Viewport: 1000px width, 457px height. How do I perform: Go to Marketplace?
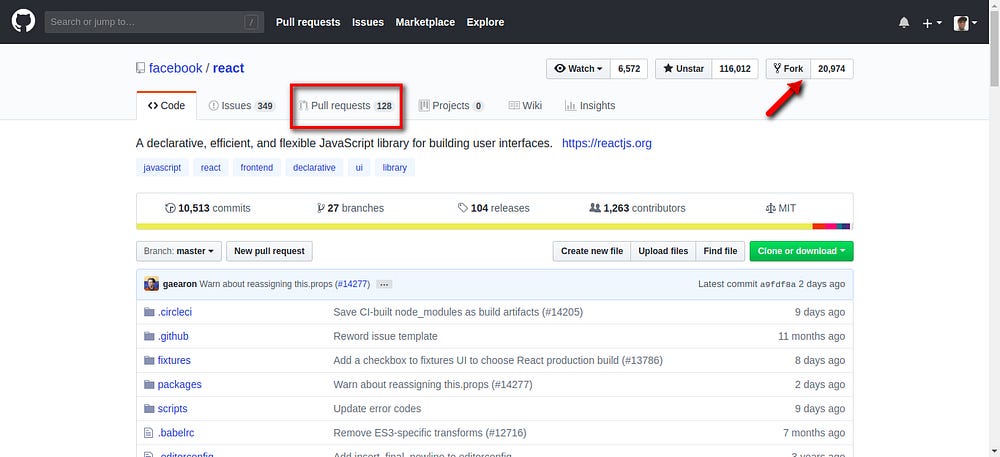click(x=425, y=22)
